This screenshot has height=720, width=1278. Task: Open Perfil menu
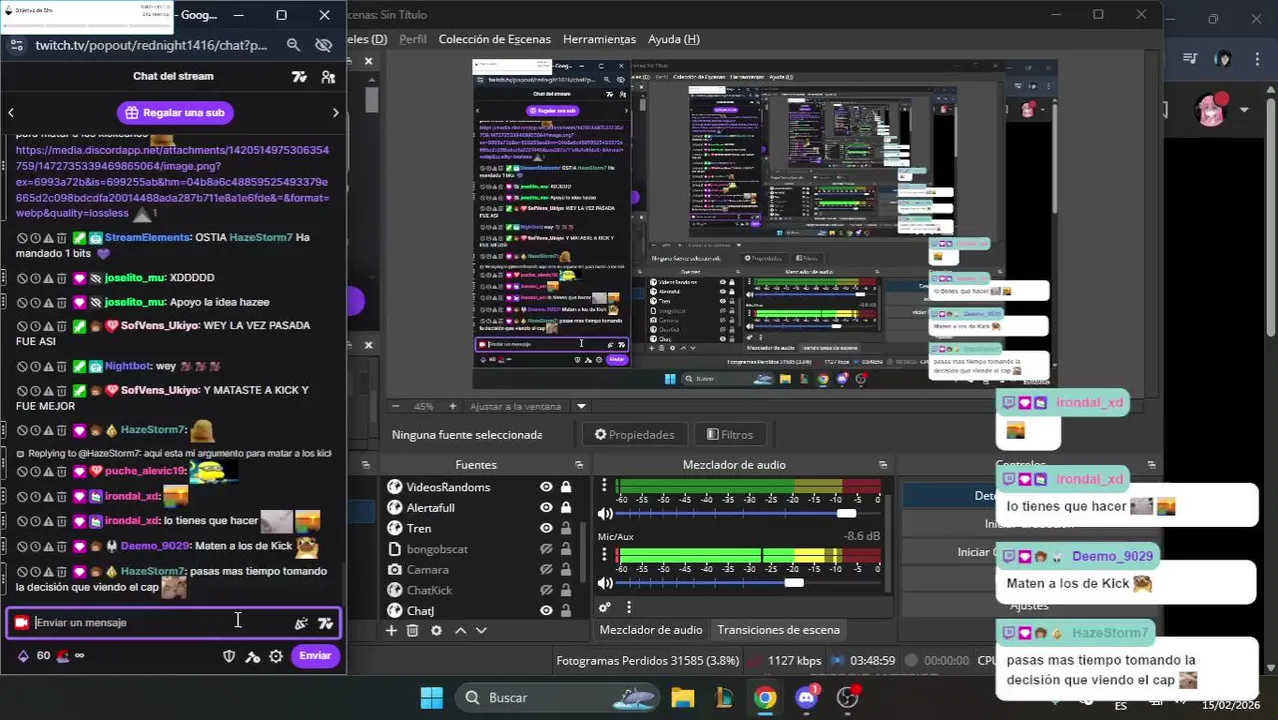(x=412, y=39)
